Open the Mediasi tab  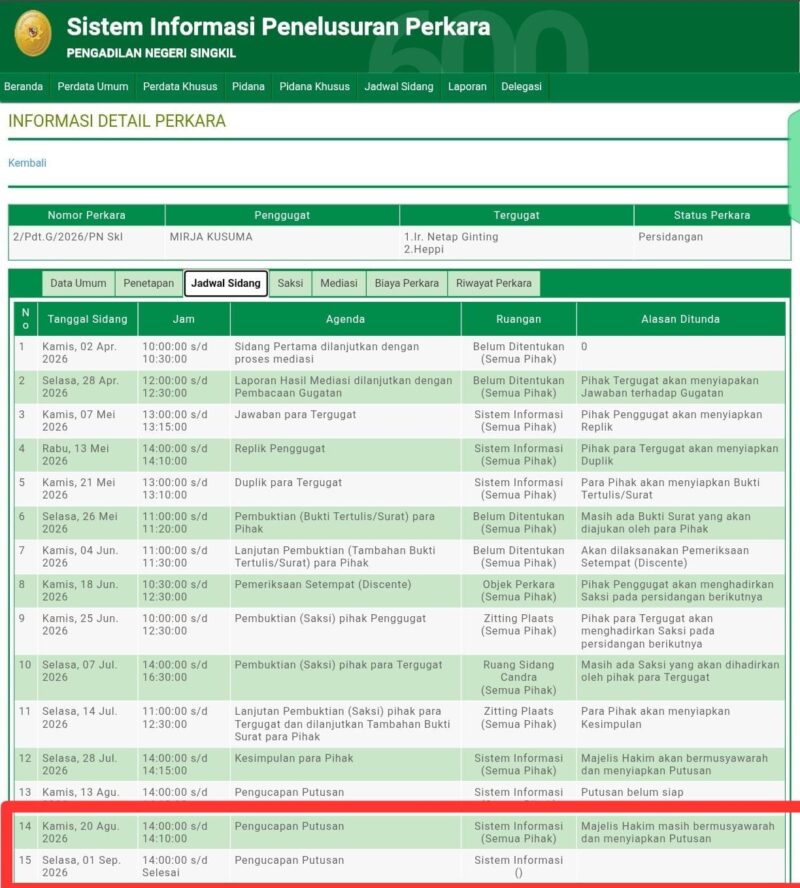point(339,283)
